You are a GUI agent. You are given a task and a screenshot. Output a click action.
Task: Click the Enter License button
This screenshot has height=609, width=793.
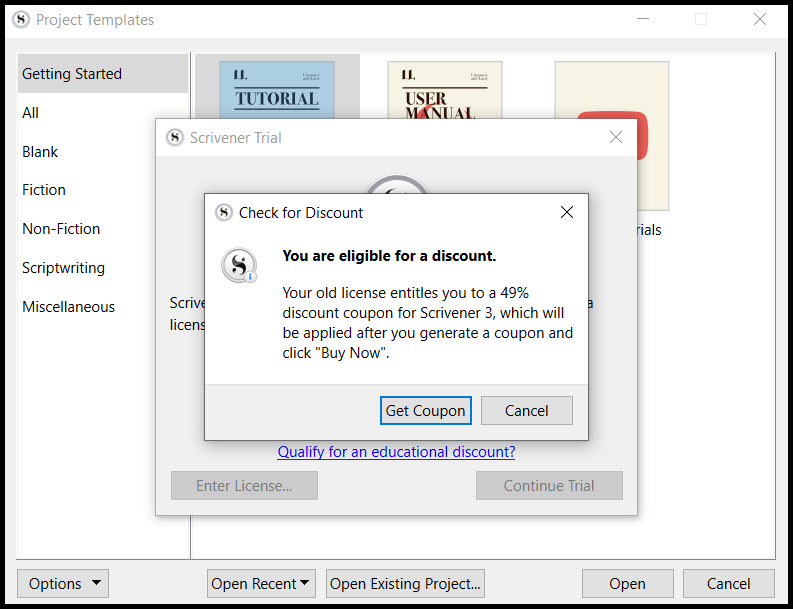click(244, 486)
